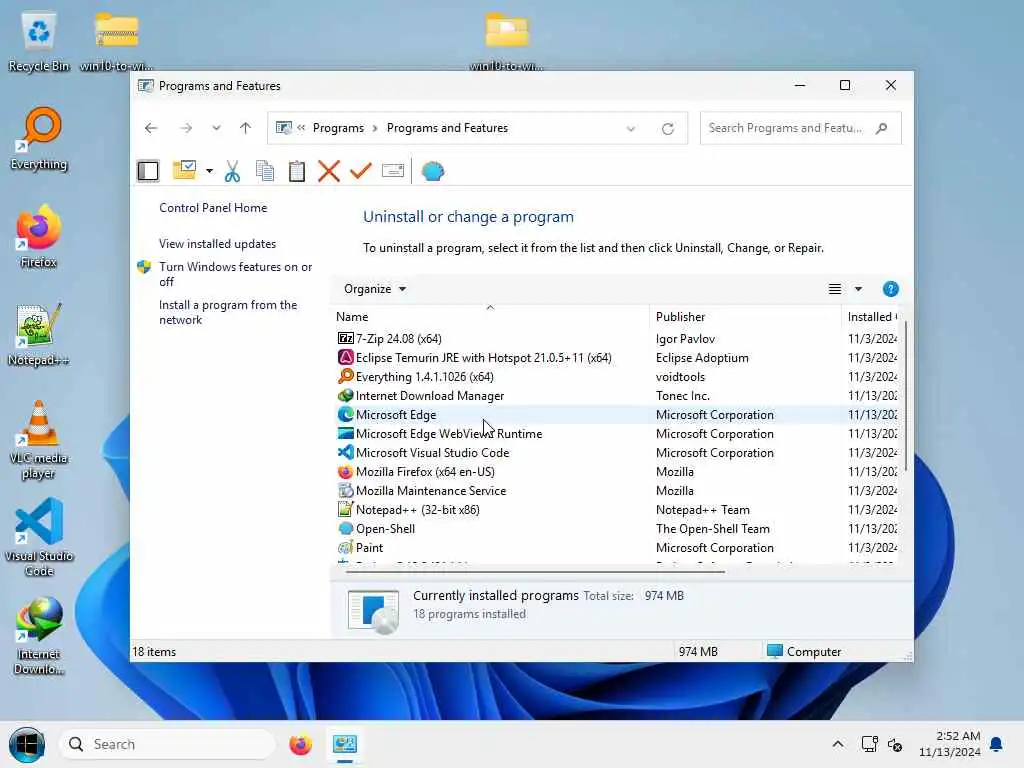Click the Copy toolbar icon
1024x768 pixels.
[x=264, y=171]
